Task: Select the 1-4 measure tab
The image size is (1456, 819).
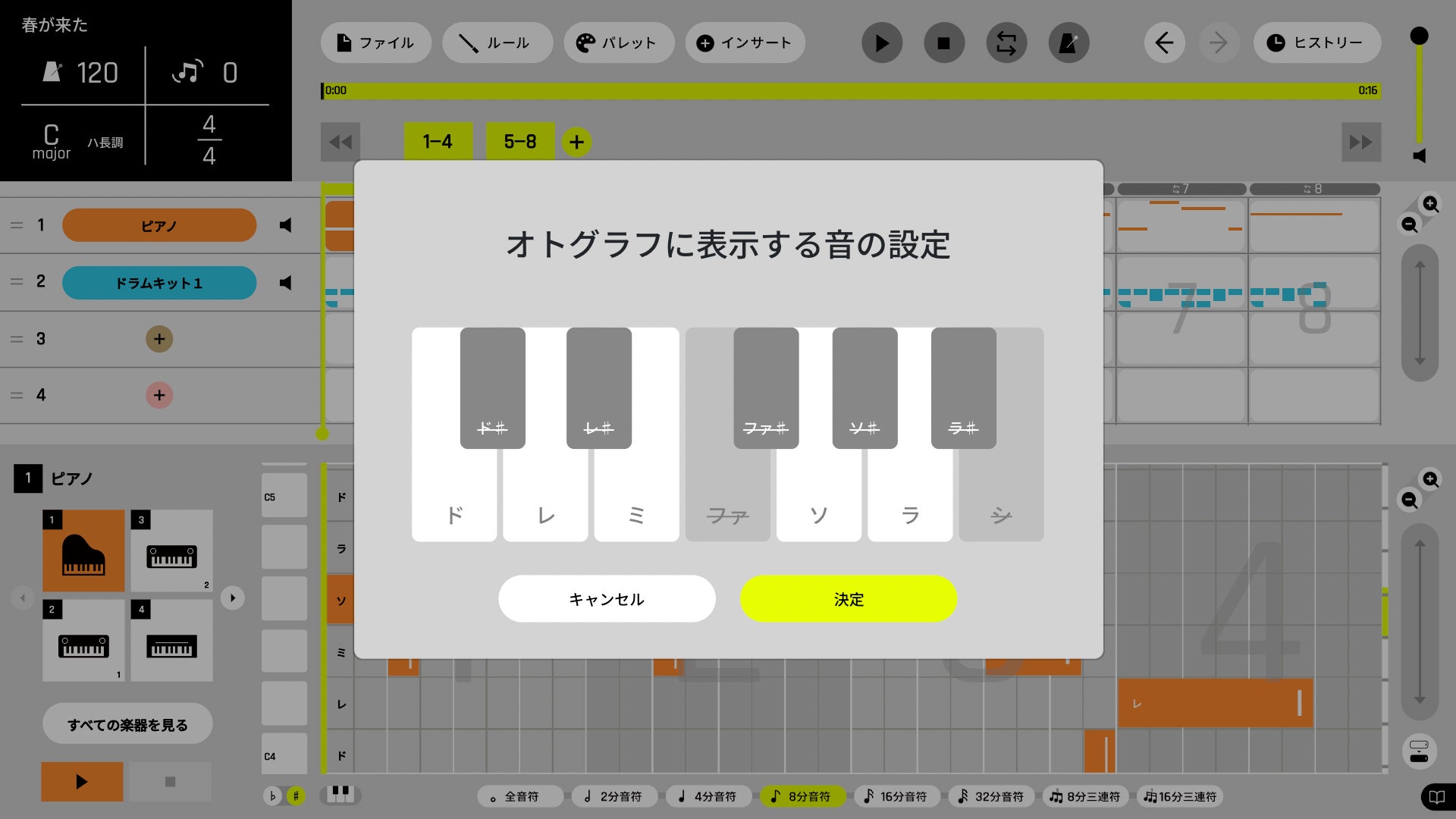Action: 438,142
